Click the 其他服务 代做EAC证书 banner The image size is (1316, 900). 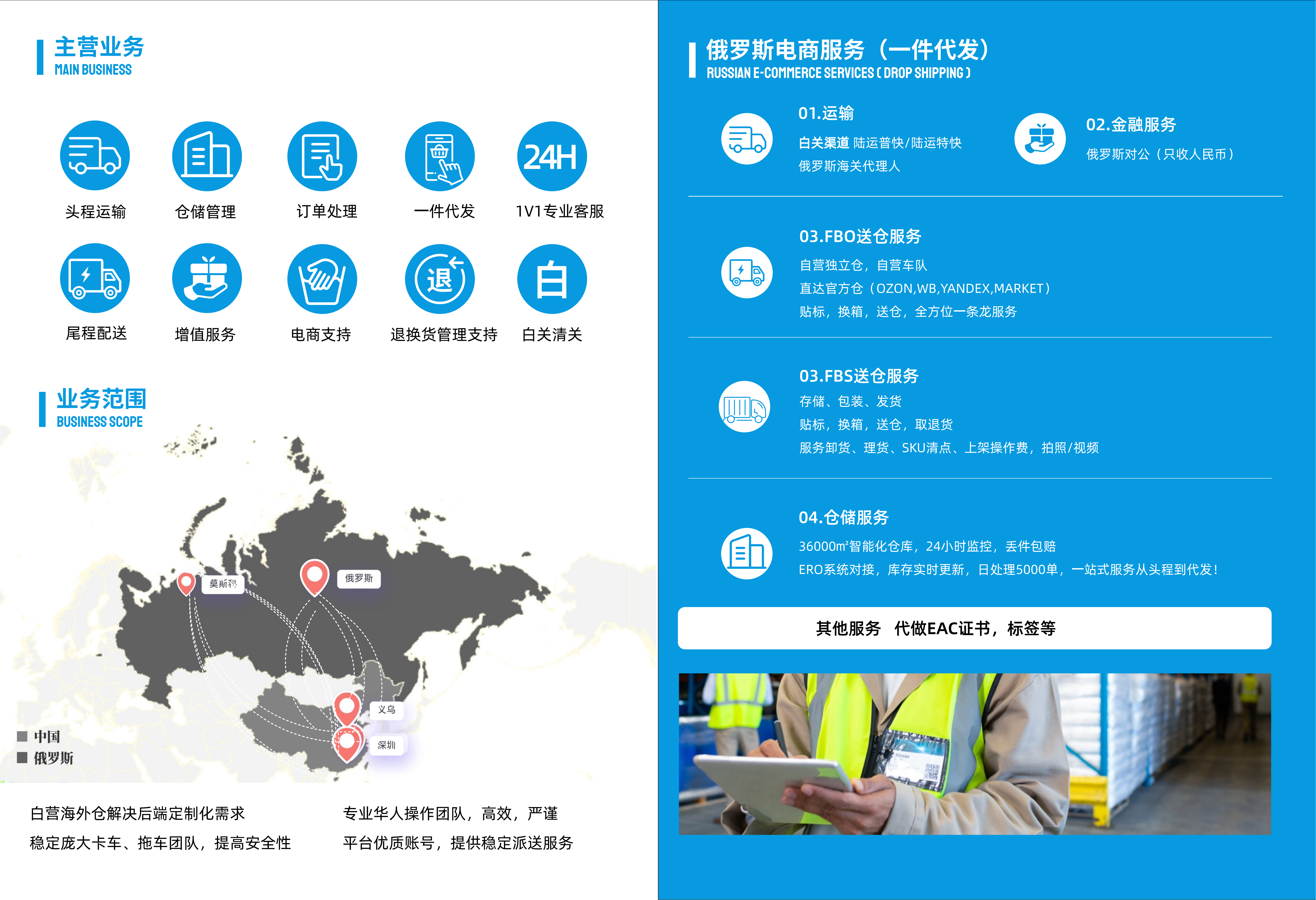[x=974, y=628]
